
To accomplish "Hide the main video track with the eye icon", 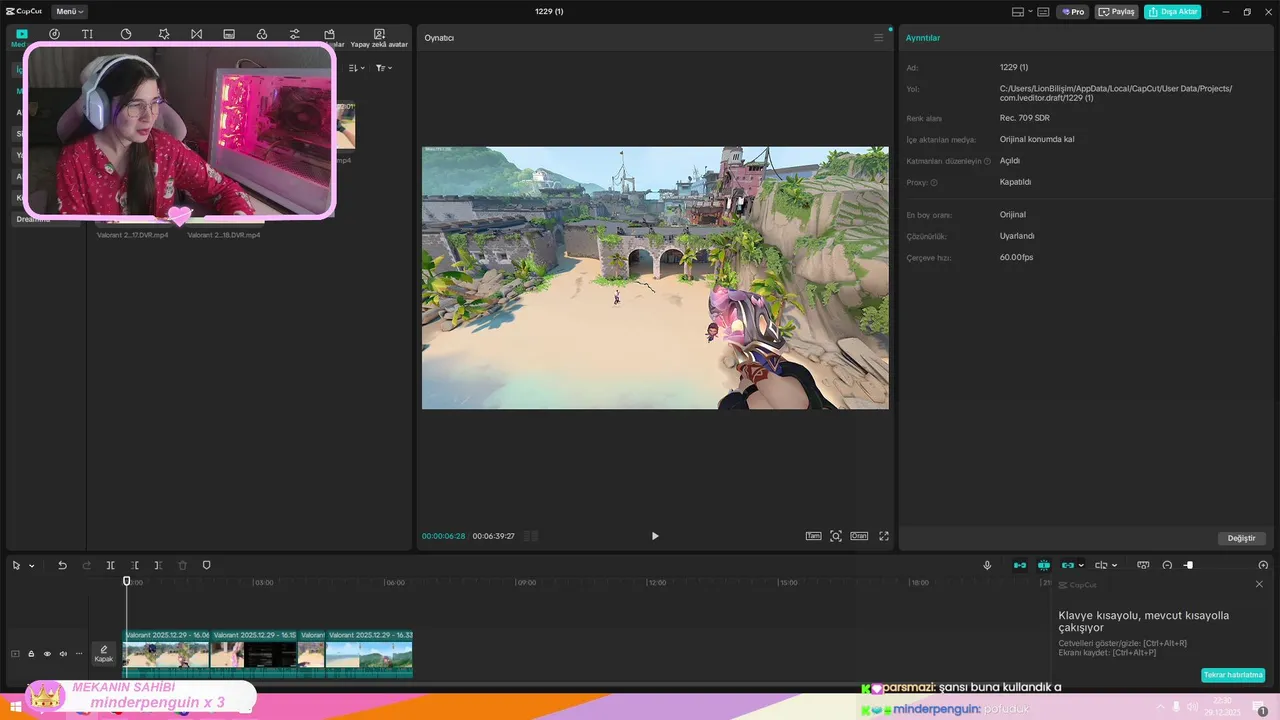I will pos(47,654).
